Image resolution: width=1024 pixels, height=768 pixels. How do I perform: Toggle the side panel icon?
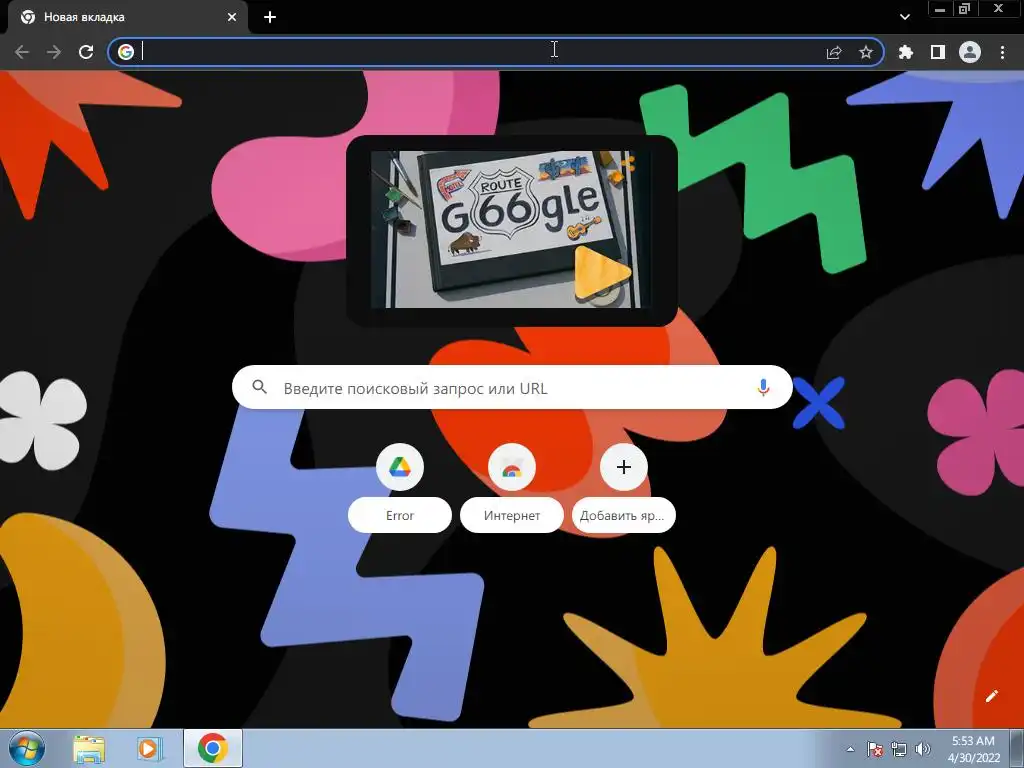point(938,52)
